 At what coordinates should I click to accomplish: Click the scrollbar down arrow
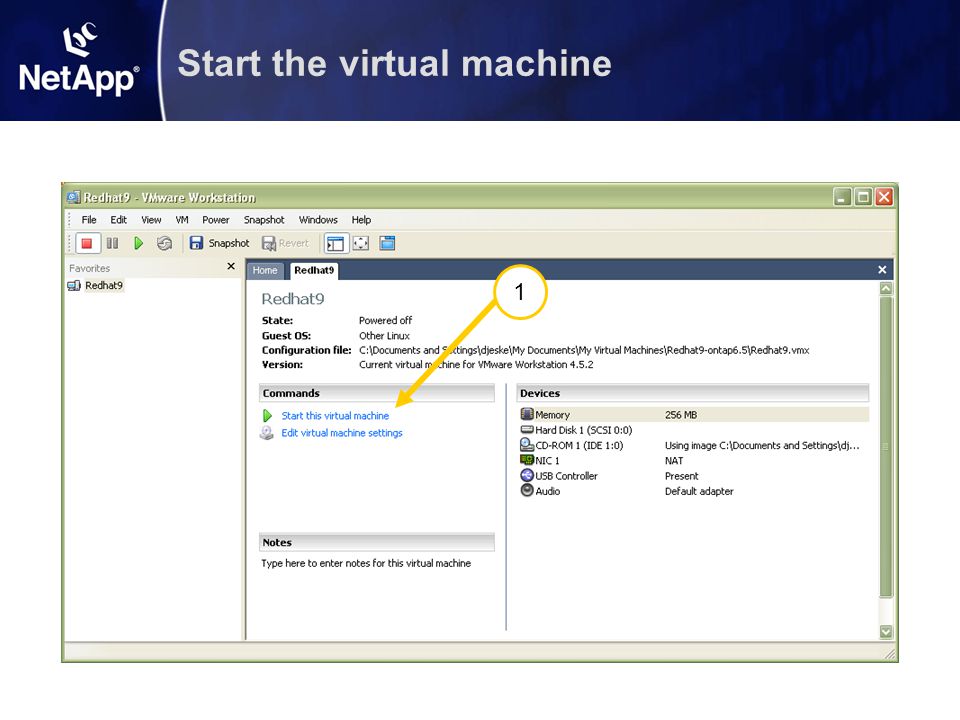pyautogui.click(x=886, y=632)
